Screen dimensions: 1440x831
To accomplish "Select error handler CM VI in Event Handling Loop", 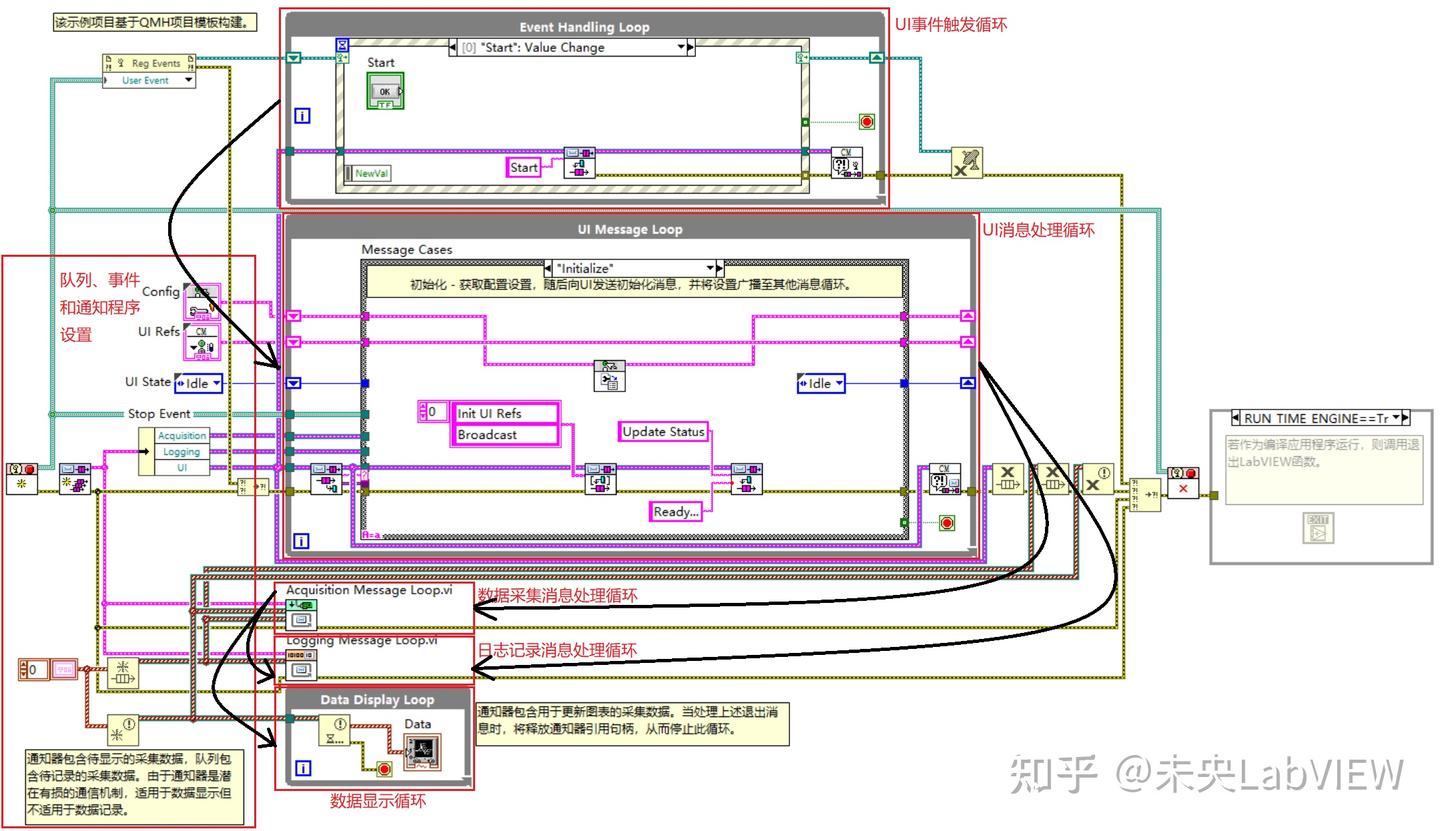I will 848,163.
